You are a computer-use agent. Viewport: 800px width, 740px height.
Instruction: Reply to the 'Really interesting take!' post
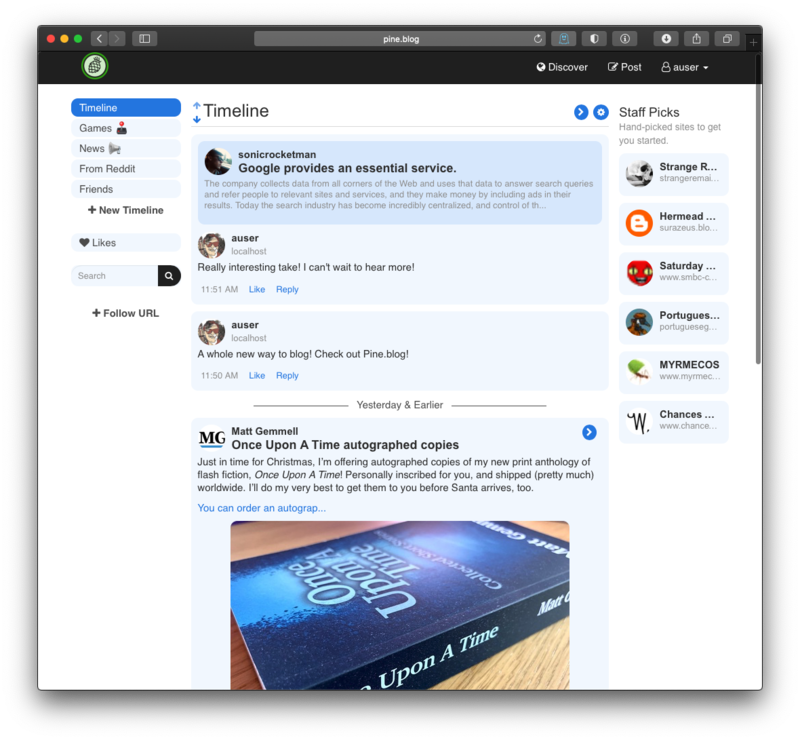pyautogui.click(x=287, y=289)
